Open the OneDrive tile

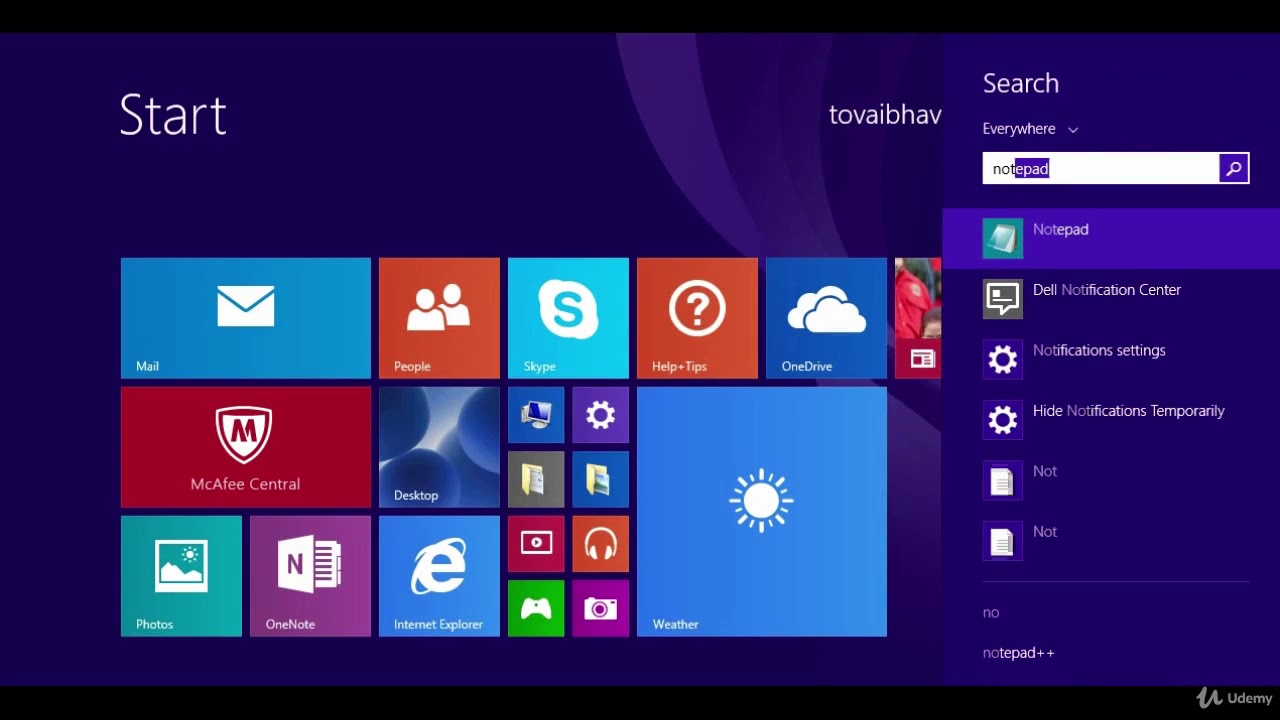coord(826,318)
